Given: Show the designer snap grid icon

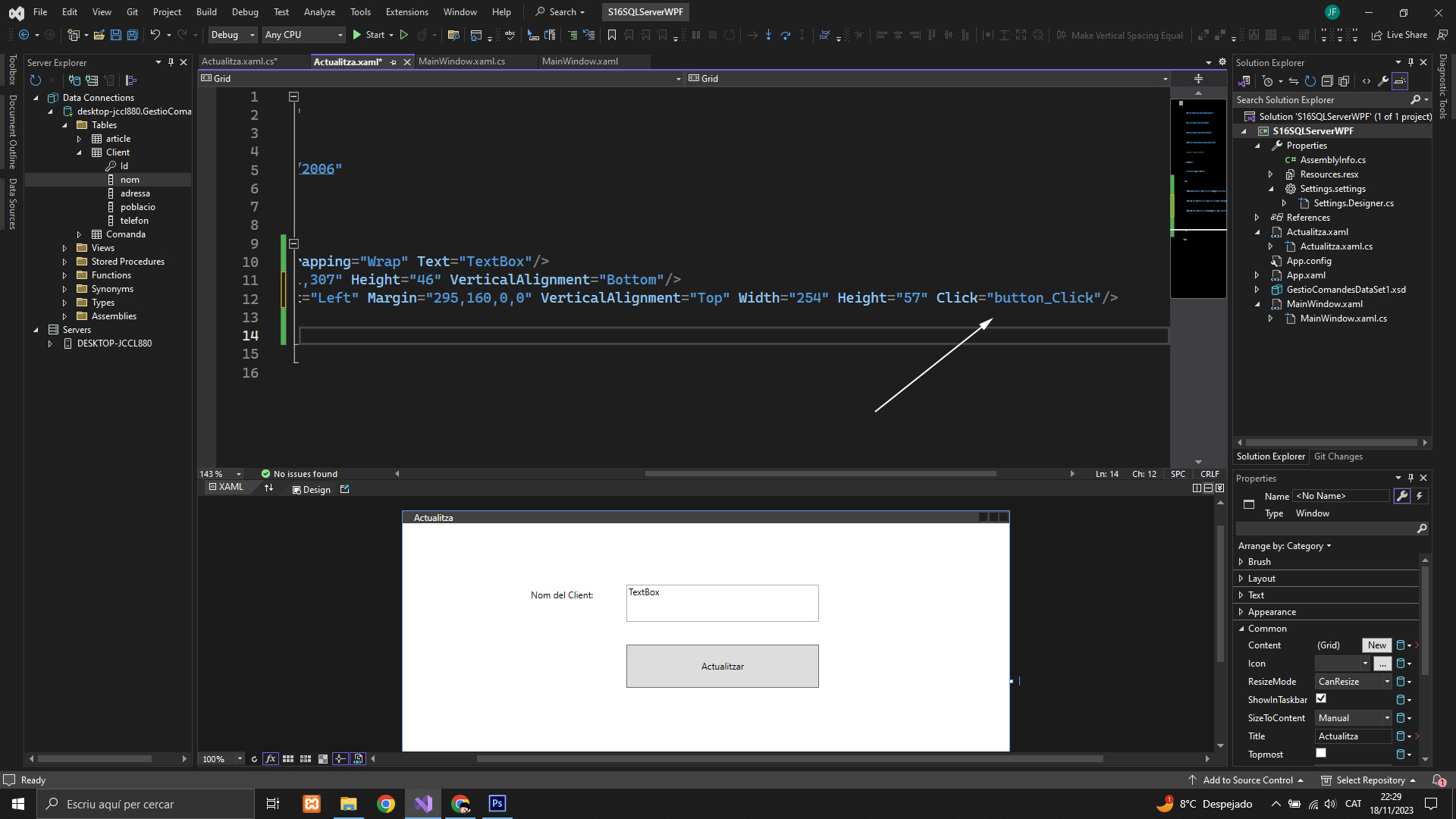Looking at the screenshot, I should (288, 759).
